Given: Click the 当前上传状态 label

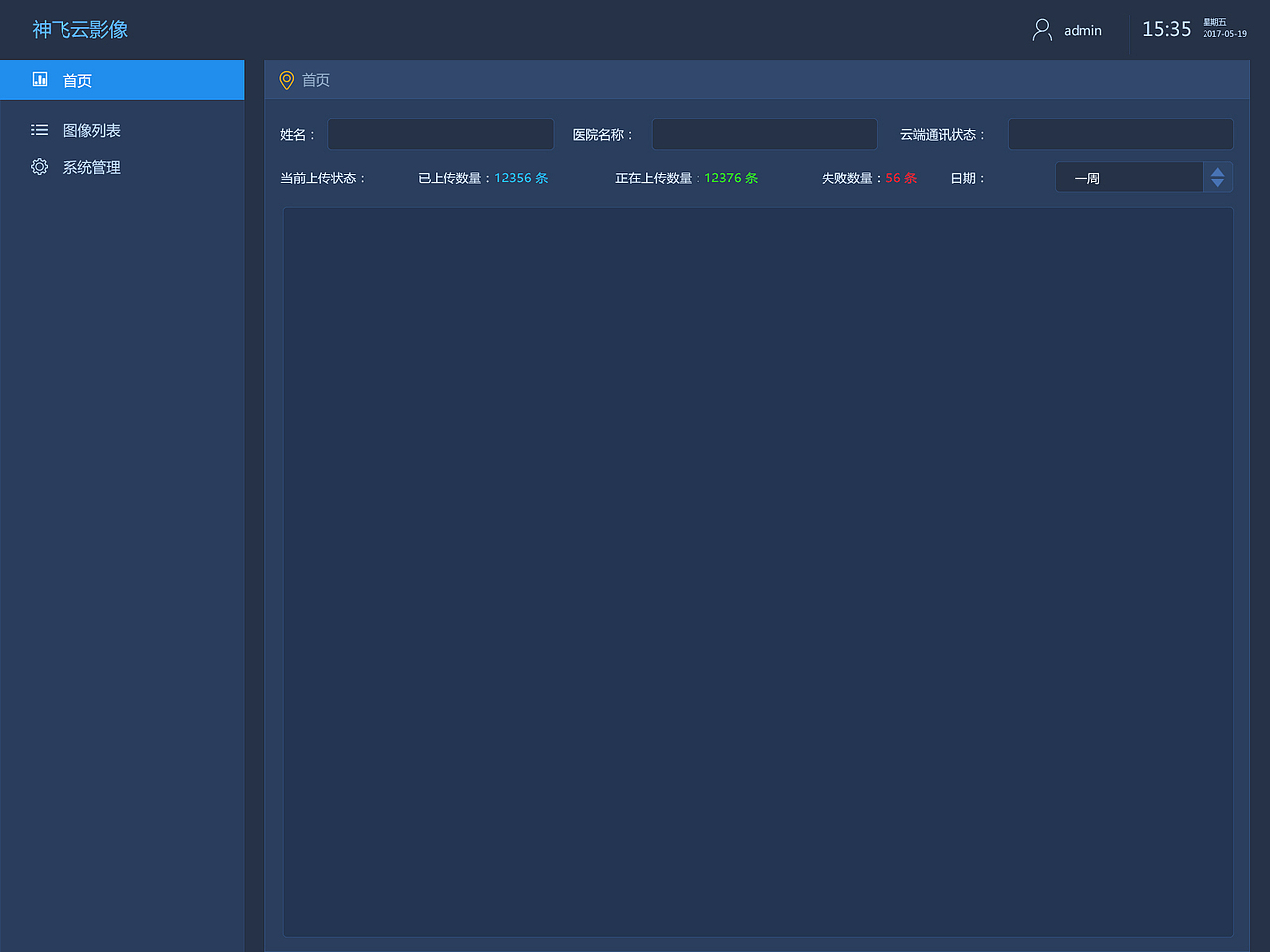Looking at the screenshot, I should [322, 178].
